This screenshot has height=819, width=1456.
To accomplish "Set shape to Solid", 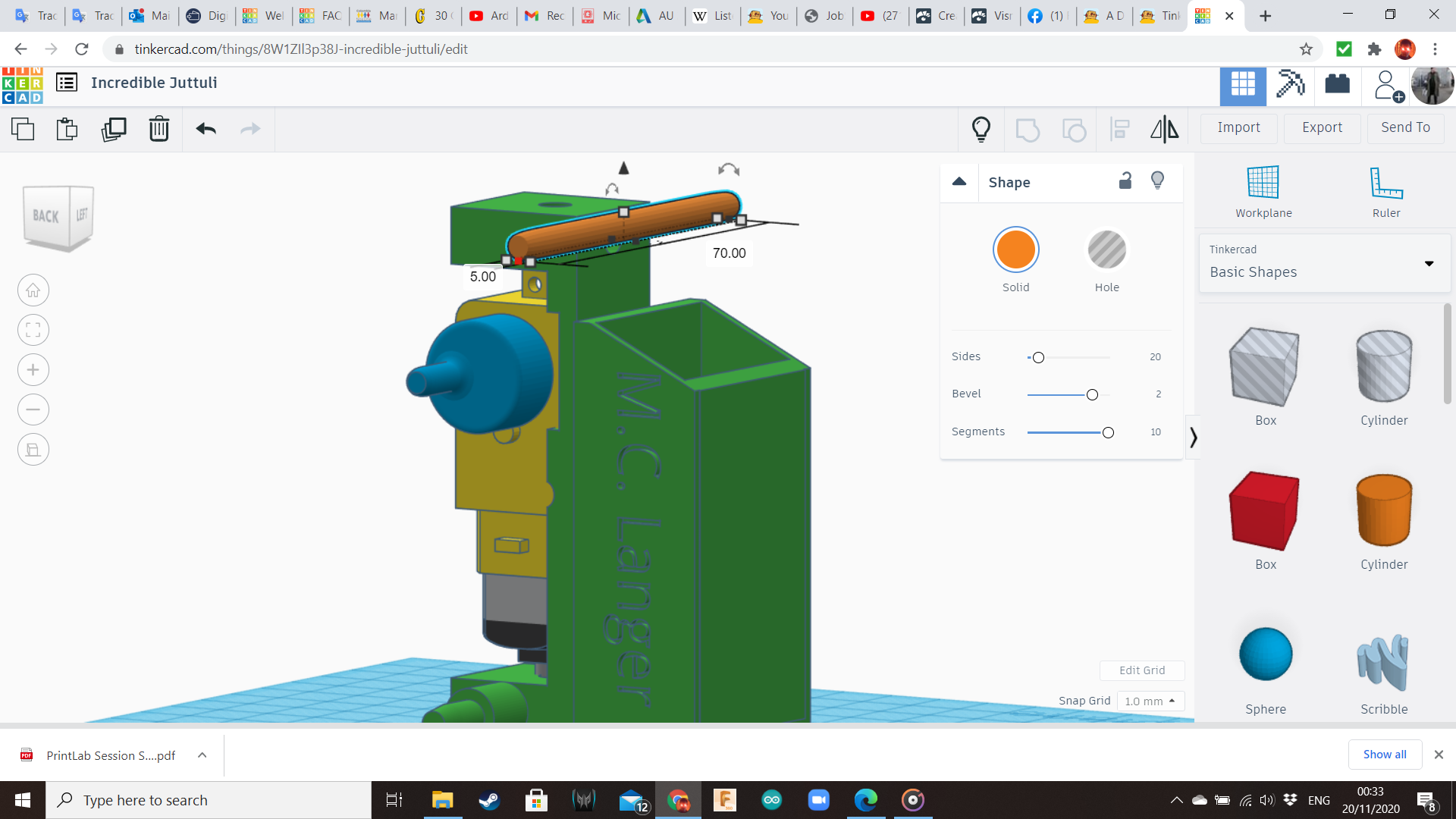I will (1015, 250).
